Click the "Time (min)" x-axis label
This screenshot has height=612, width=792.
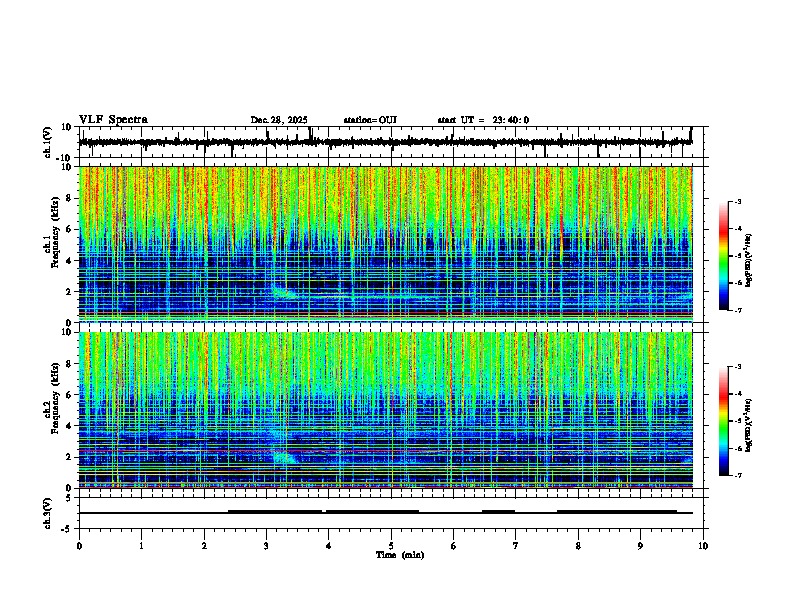click(400, 555)
